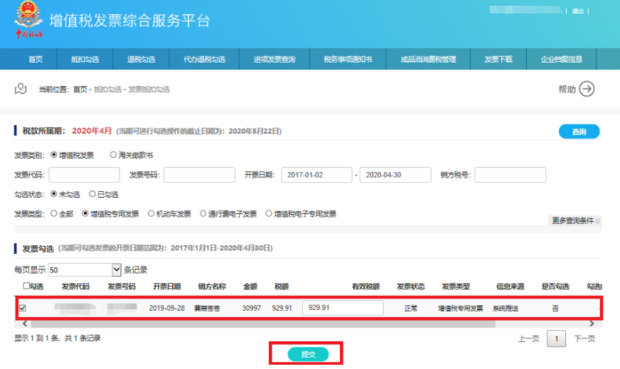Open the 企业档案信息 navigation tab
Viewport: 620px width, 369px height.
tap(561, 59)
